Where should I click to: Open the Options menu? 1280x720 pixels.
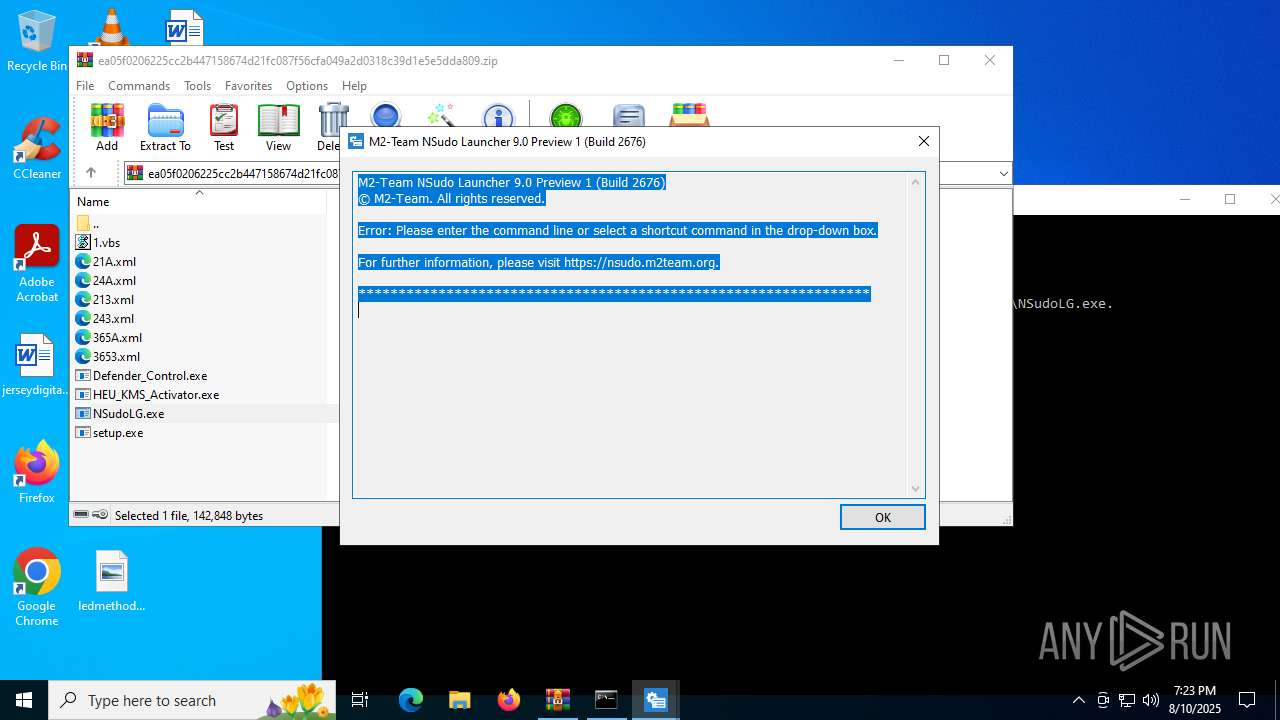tap(307, 86)
